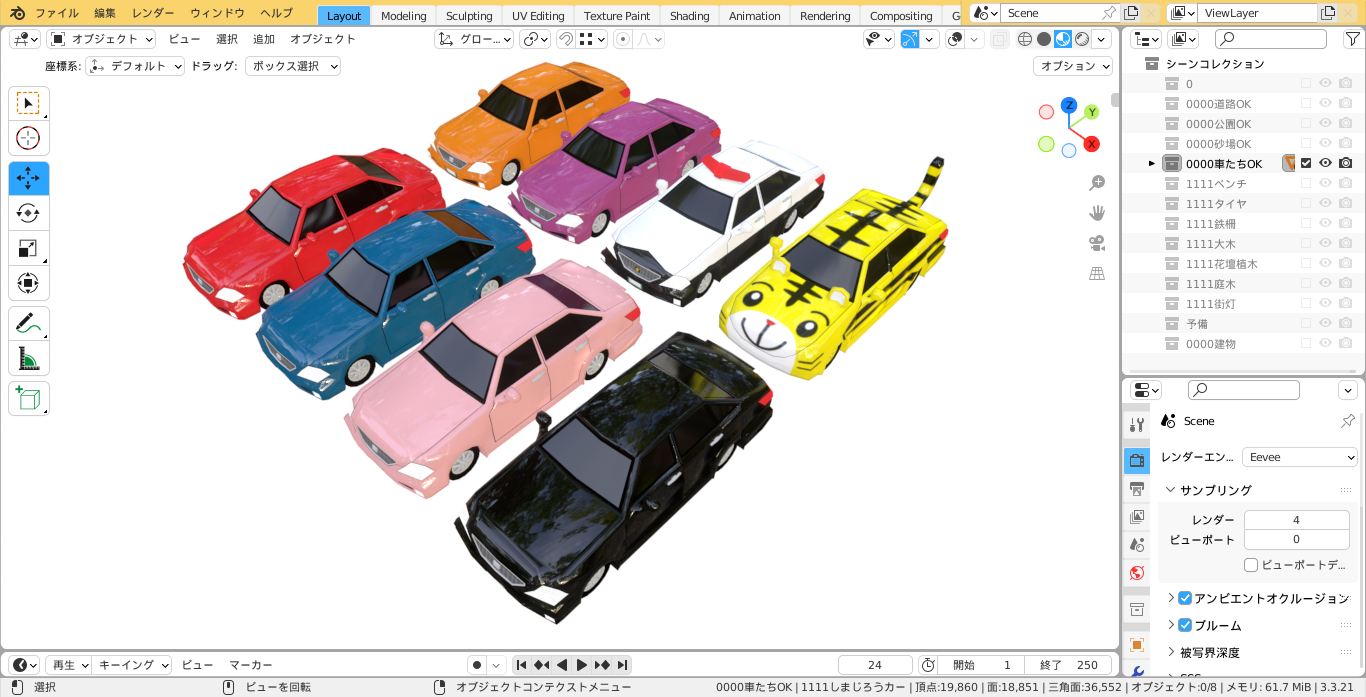The width and height of the screenshot is (1366, 697).
Task: Enable the ビューポートデ… checkbox
Action: [x=1251, y=565]
